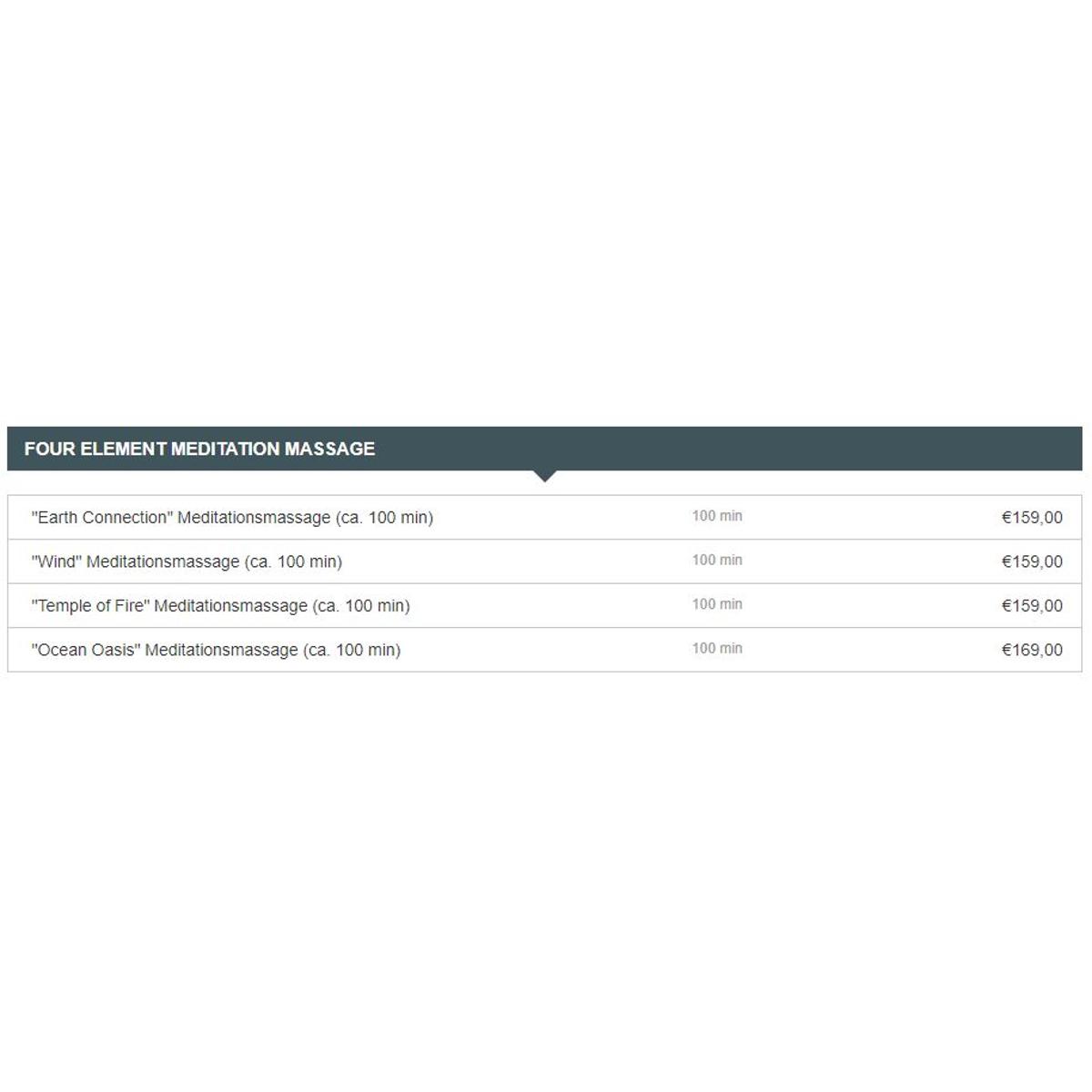
Task: Click the €159,00 price for Temple of Fire
Action: click(x=1032, y=606)
